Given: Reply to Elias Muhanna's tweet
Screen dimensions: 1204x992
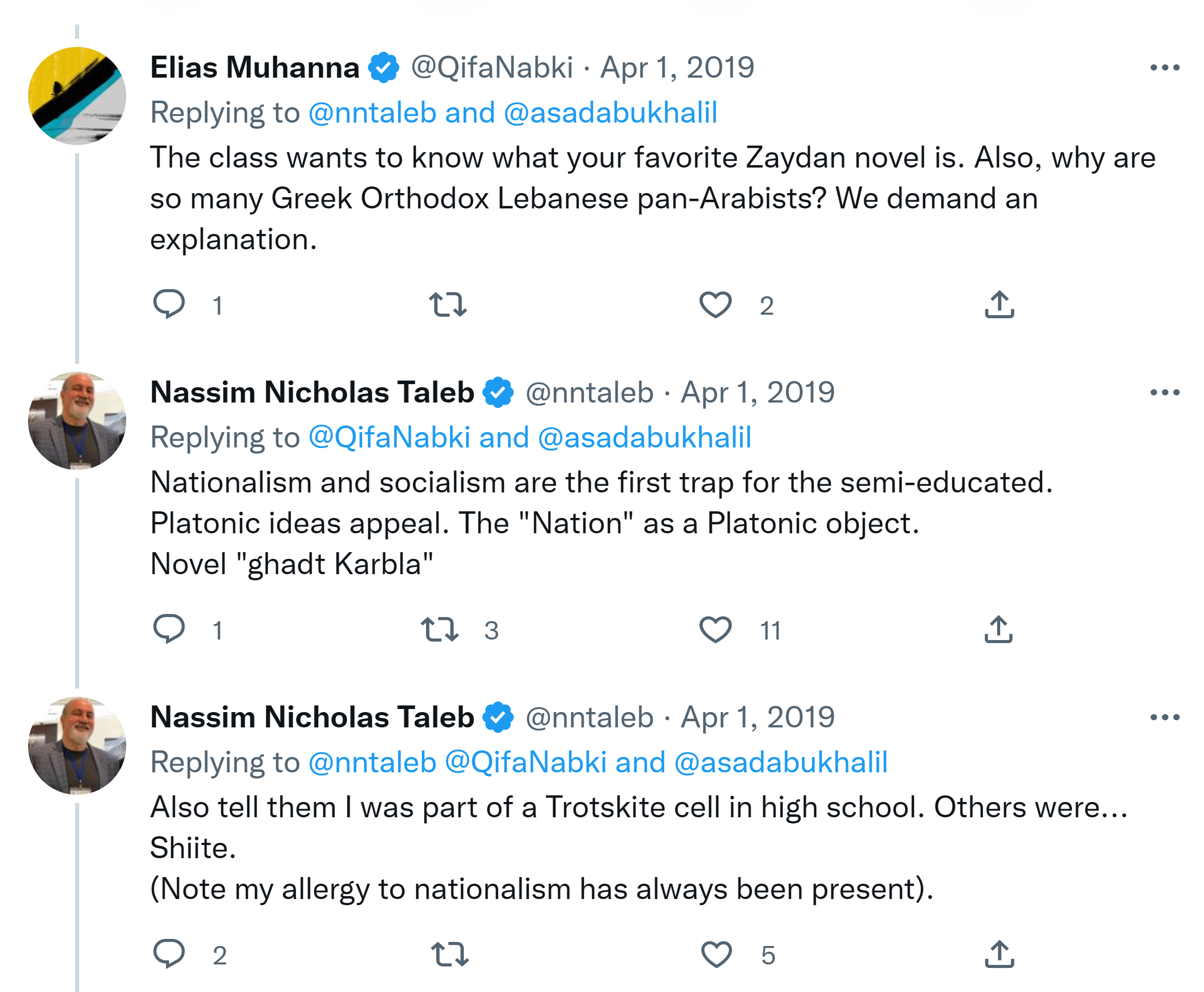Looking at the screenshot, I should [169, 304].
